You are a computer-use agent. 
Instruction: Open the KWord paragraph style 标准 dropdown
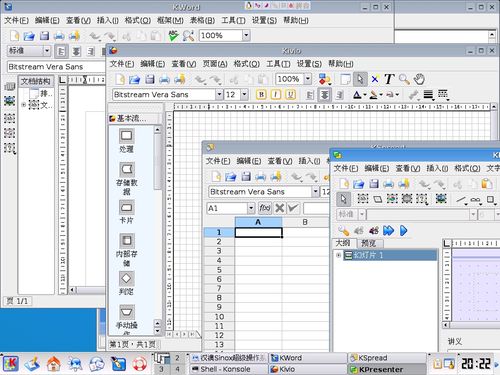click(x=47, y=51)
